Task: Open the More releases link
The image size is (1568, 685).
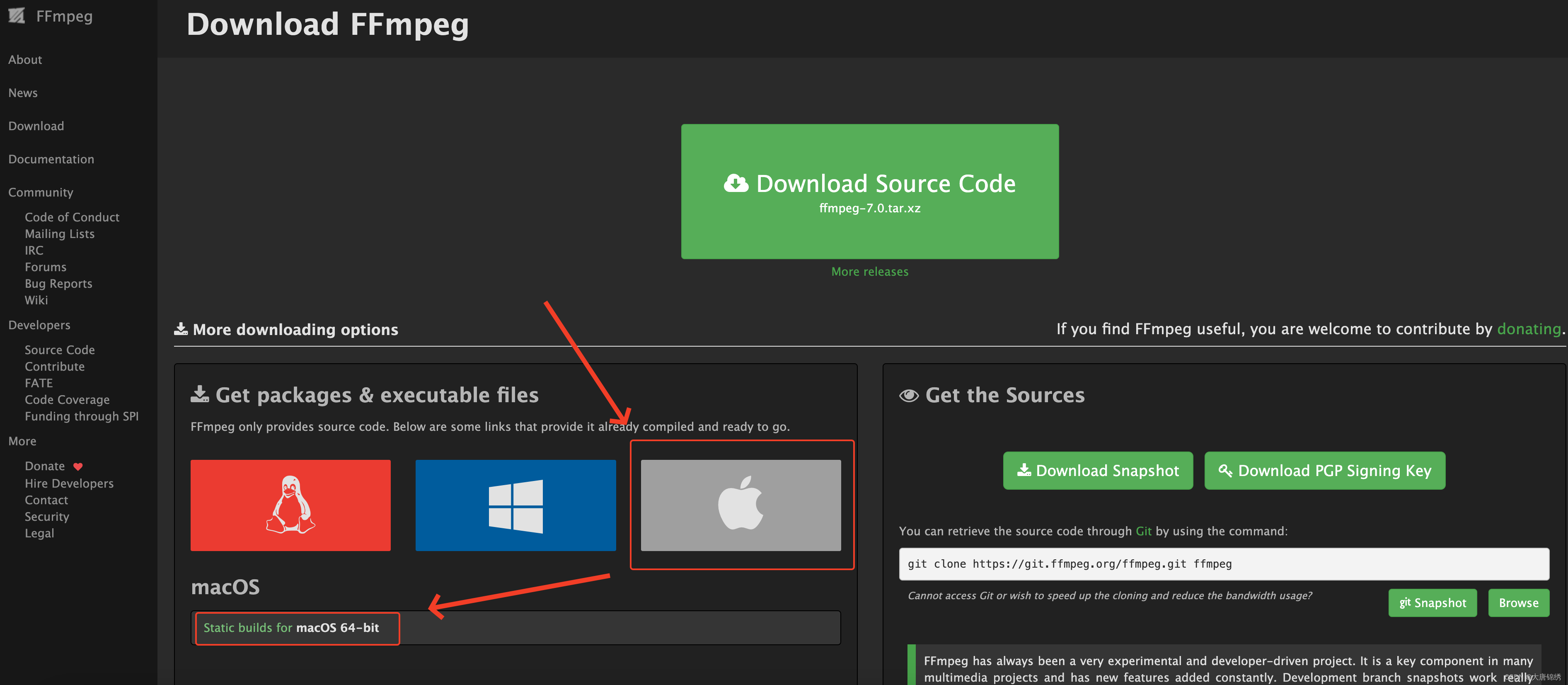Action: (869, 272)
